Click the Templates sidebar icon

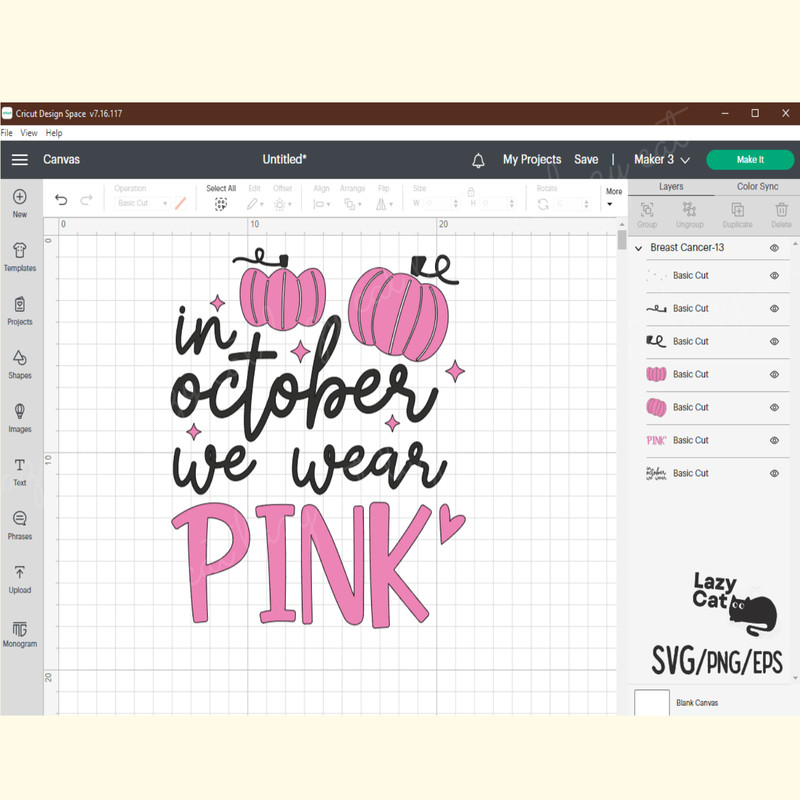[x=20, y=257]
